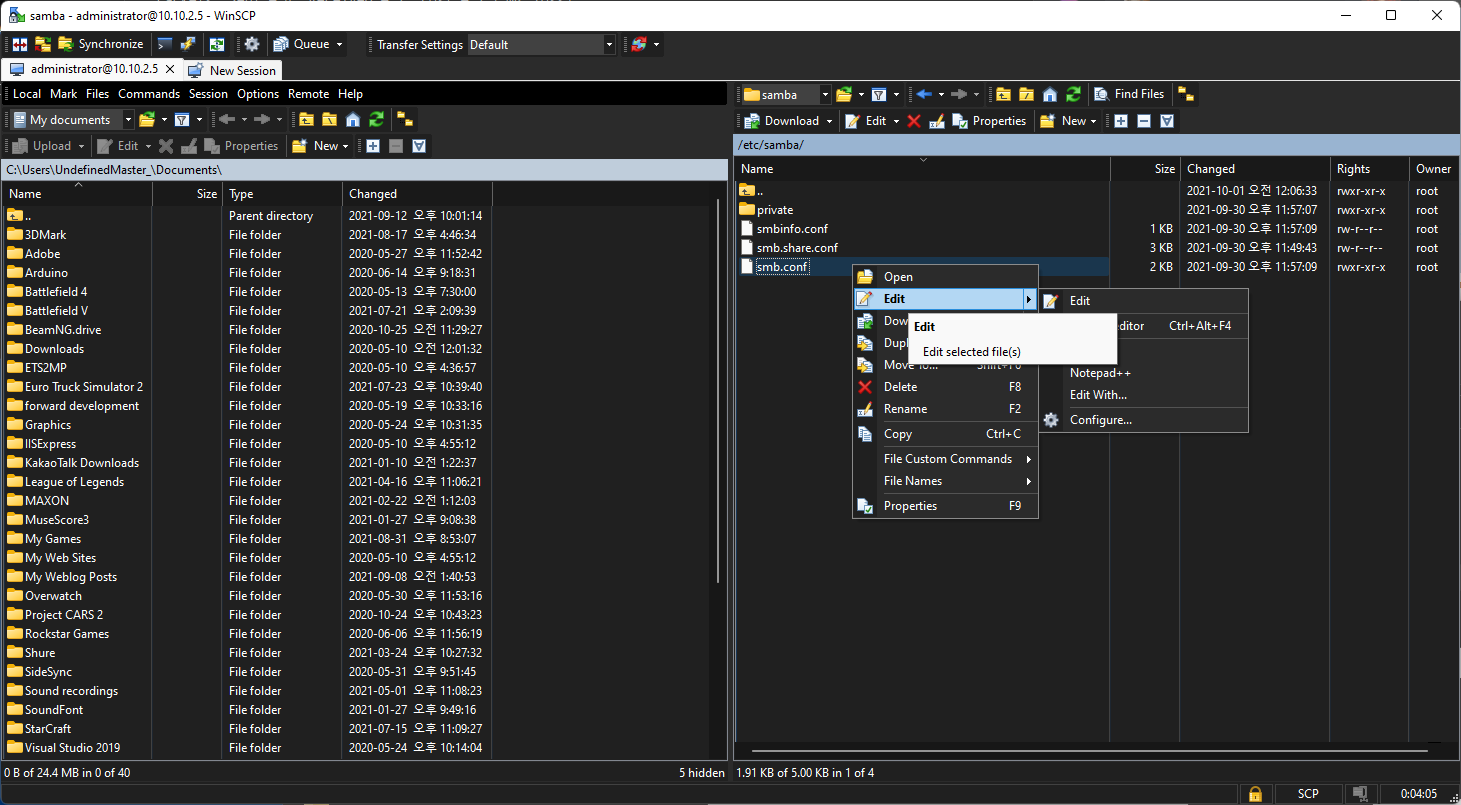Expand the Download button dropdown arrow
The height and width of the screenshot is (805, 1461).
point(829,121)
